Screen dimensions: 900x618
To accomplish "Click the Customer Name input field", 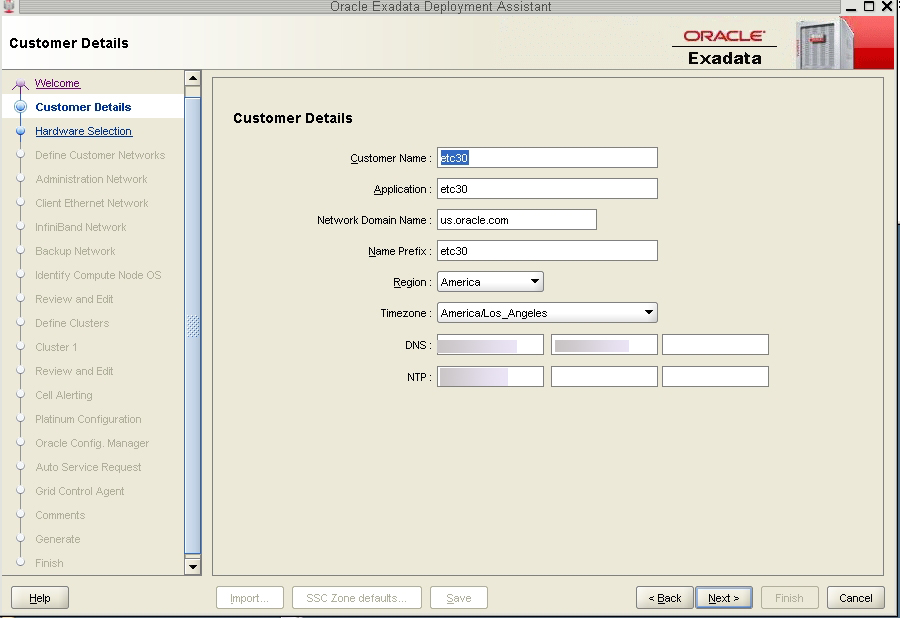I will pos(547,157).
